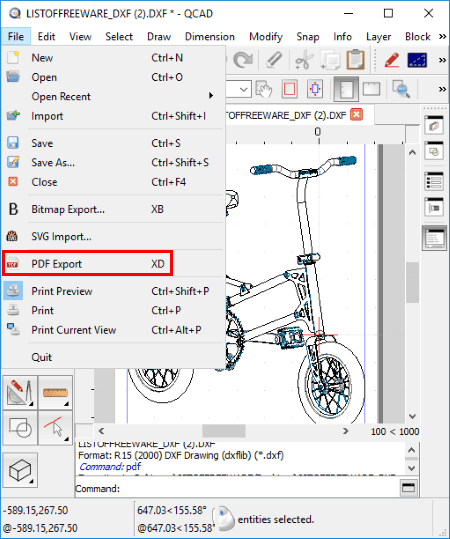
Task: Click command history scroll up arrow
Action: coord(412,450)
